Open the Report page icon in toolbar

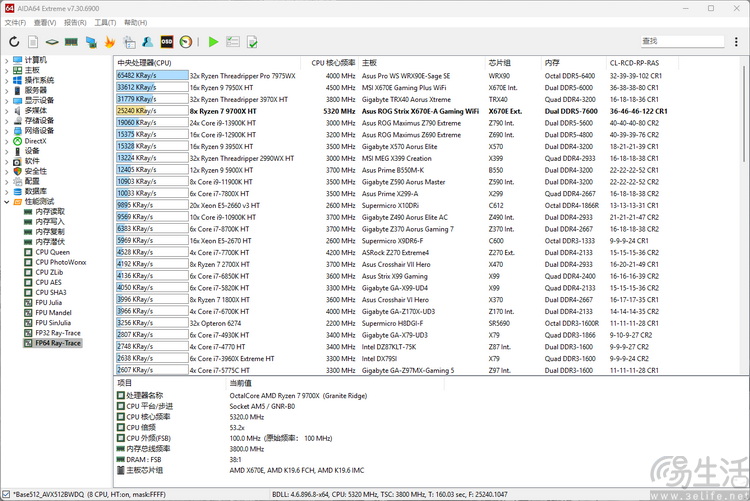coord(33,42)
